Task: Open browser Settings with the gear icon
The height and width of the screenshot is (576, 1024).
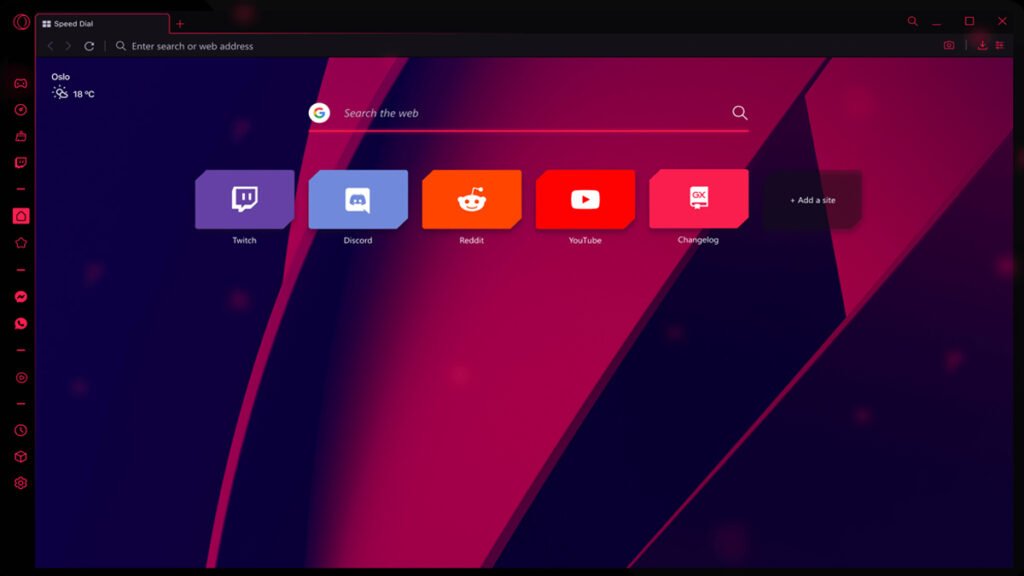Action: point(20,482)
